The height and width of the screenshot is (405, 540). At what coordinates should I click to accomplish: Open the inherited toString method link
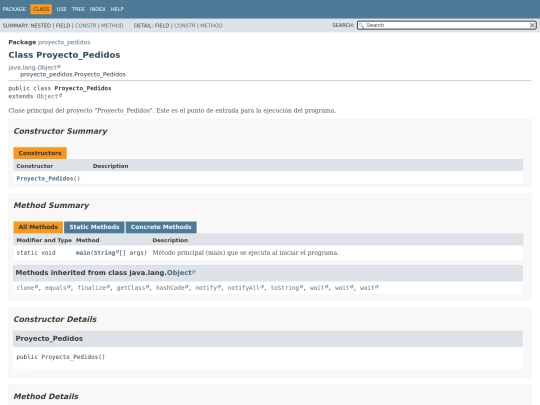(287, 288)
